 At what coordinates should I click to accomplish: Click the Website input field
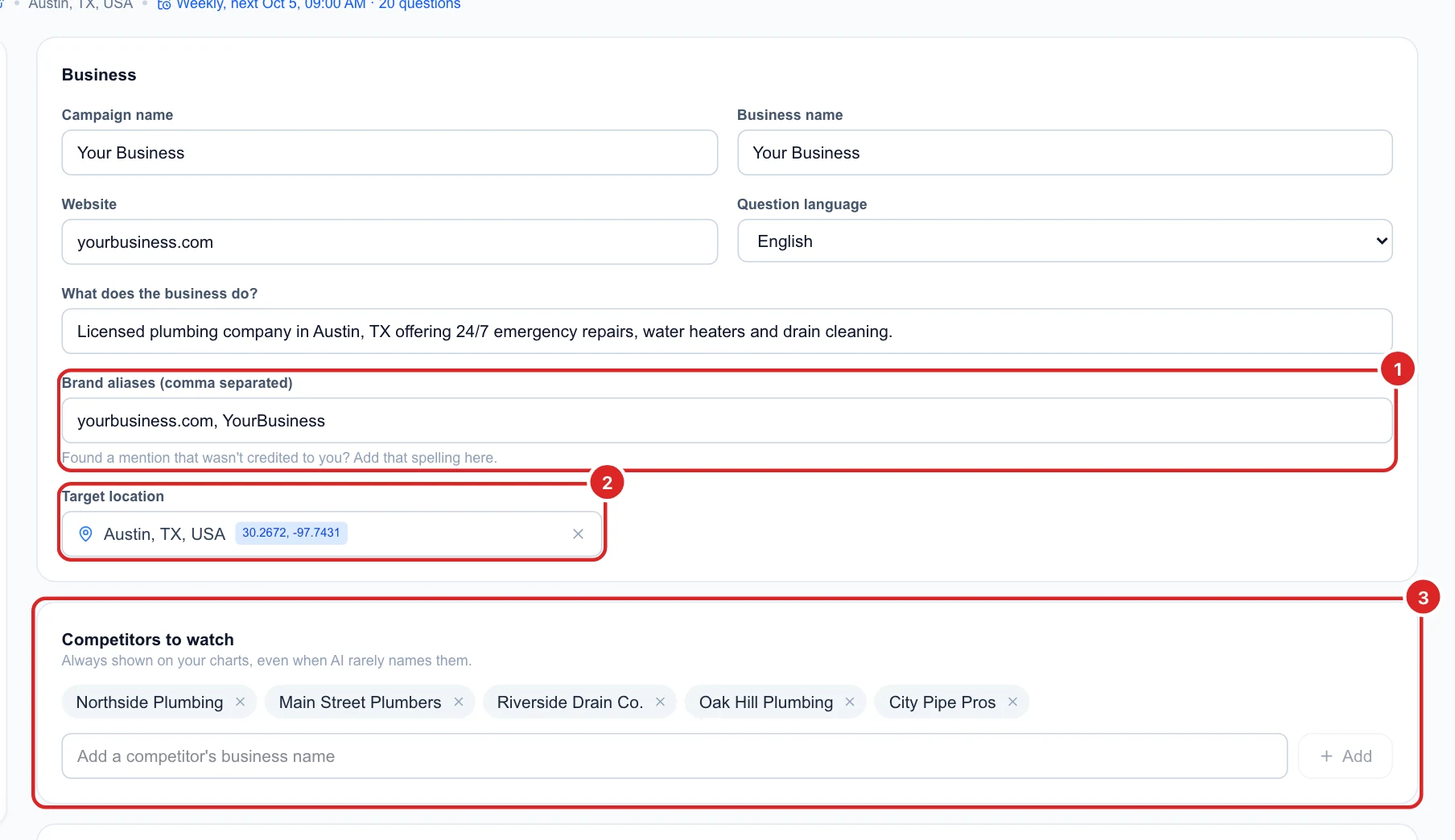[x=390, y=241]
